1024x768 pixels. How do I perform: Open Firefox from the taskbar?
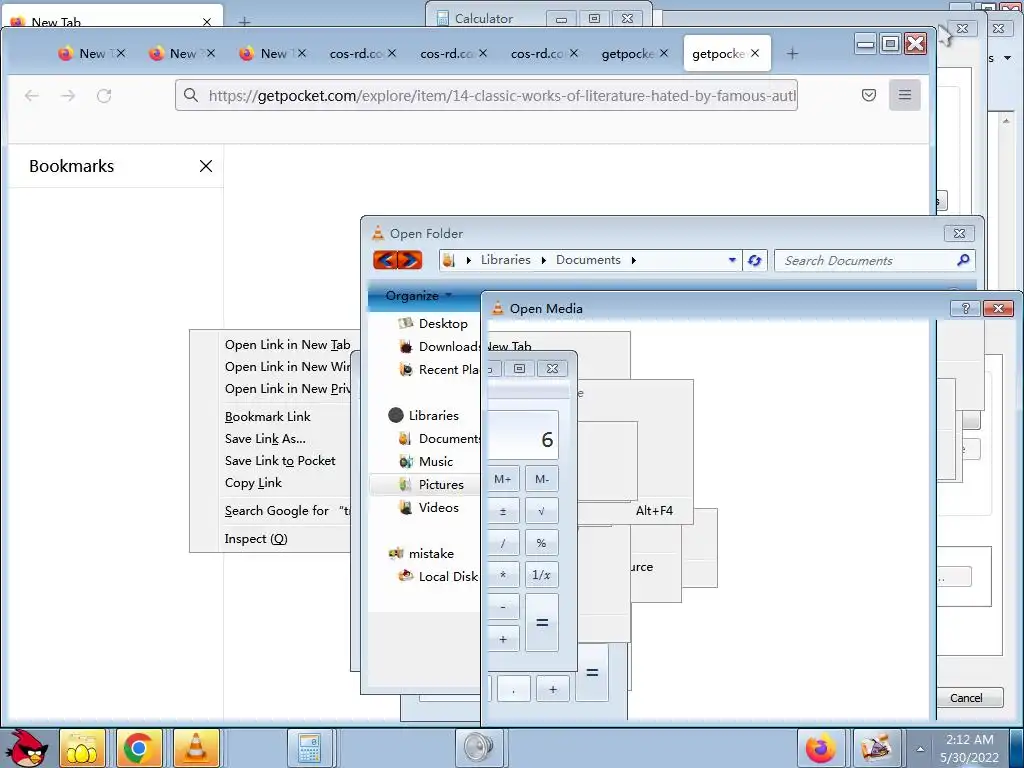pyautogui.click(x=820, y=748)
